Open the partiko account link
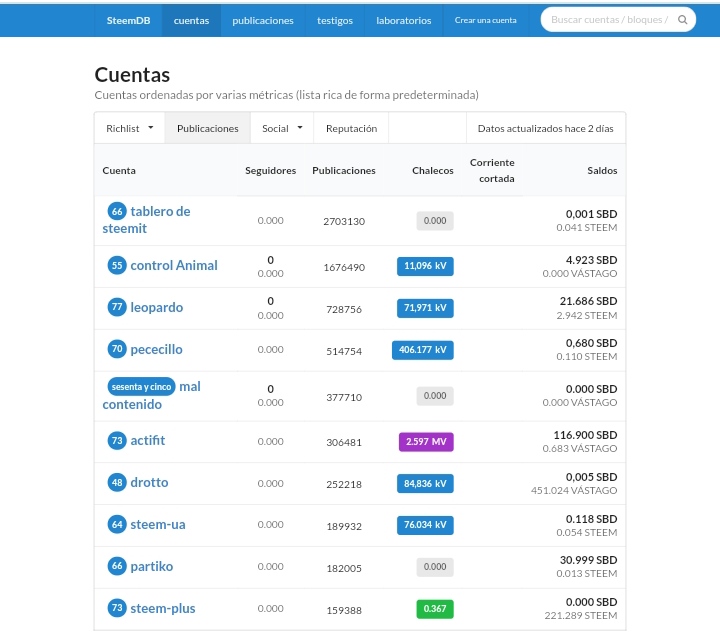 [152, 566]
